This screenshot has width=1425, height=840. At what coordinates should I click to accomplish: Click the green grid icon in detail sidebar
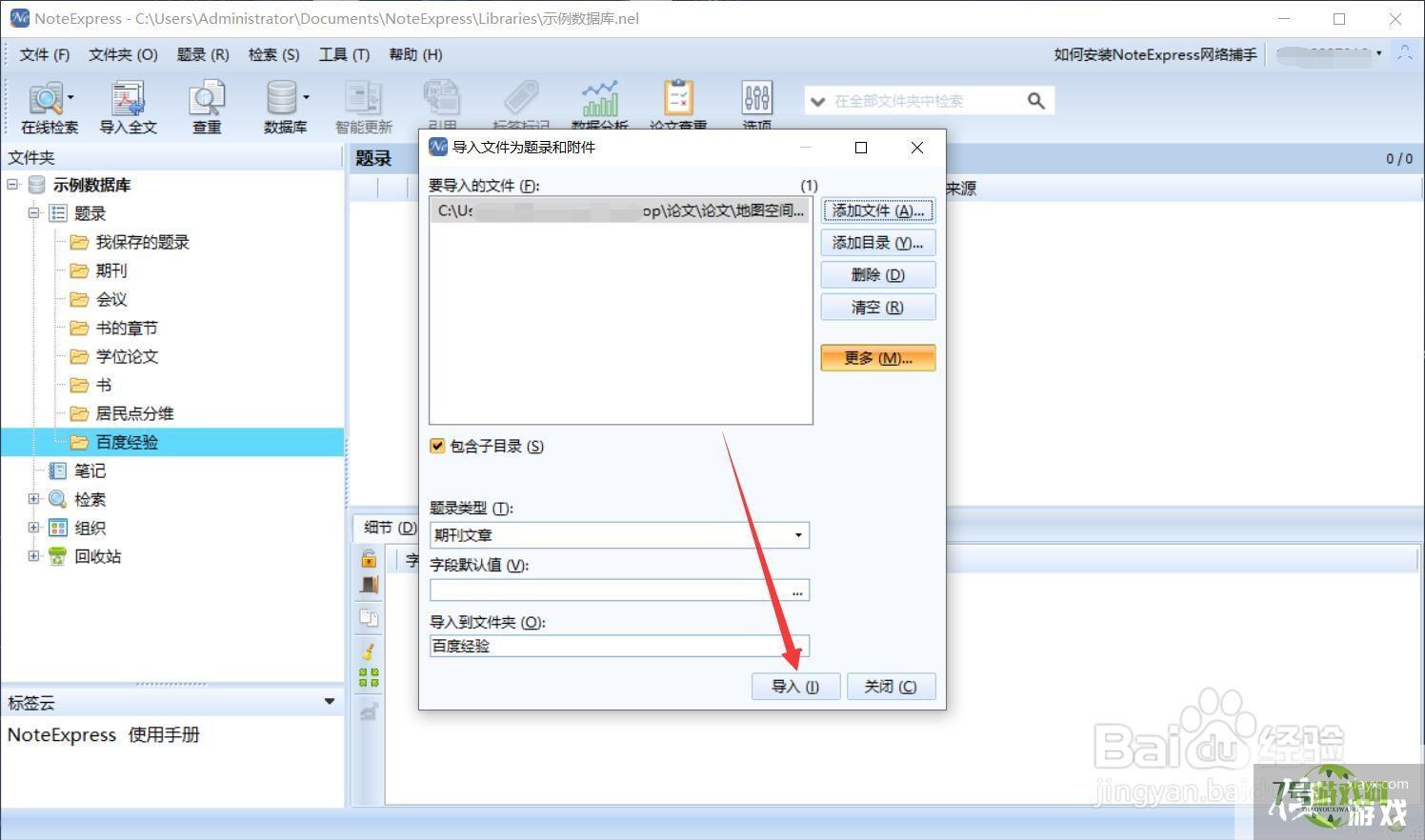coord(369,677)
